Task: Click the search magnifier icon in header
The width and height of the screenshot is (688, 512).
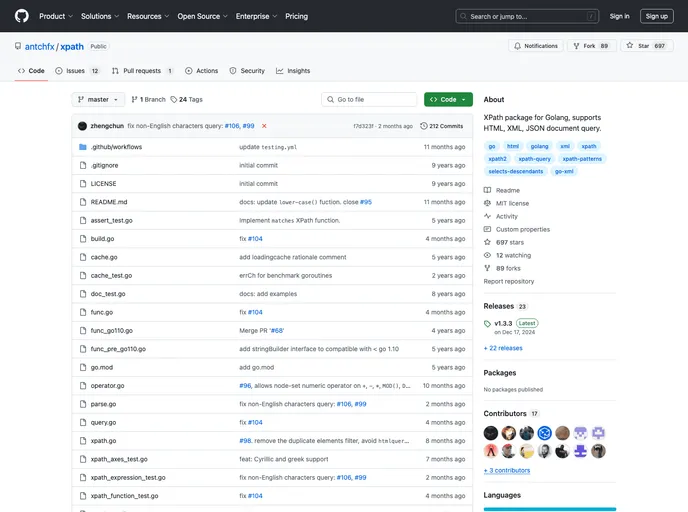Action: click(x=463, y=16)
